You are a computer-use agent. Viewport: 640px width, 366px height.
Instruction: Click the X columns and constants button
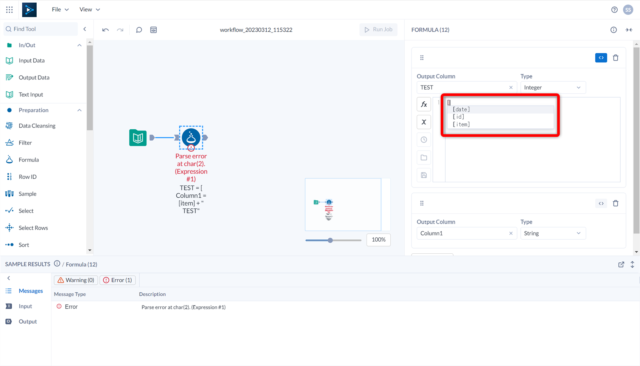424,122
